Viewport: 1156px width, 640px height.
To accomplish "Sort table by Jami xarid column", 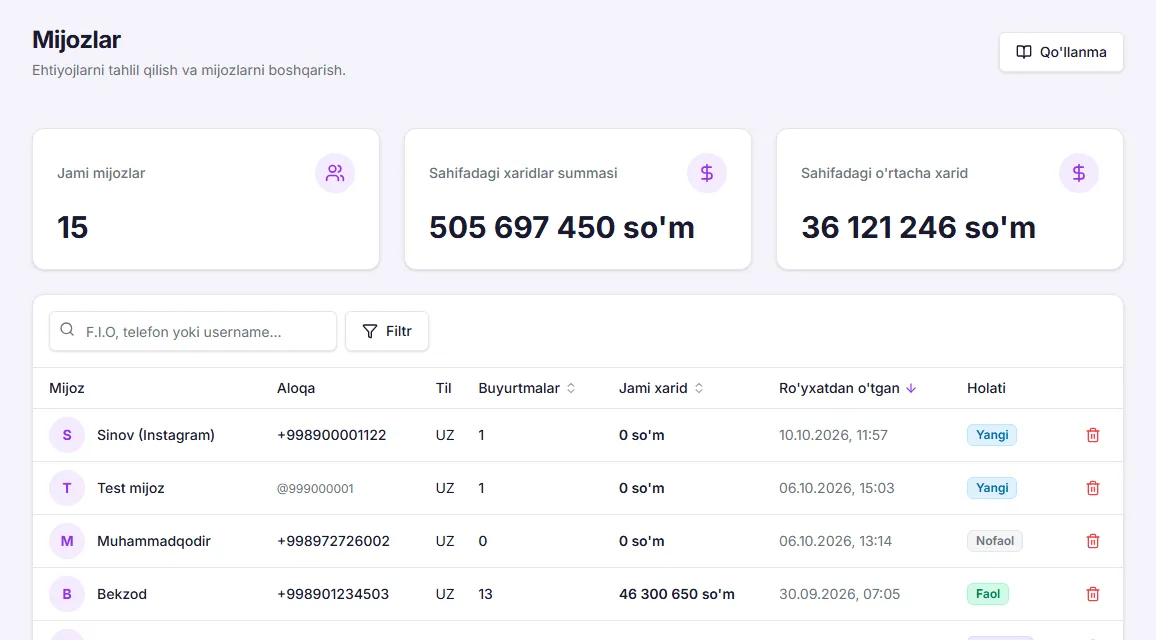I will pyautogui.click(x=661, y=389).
